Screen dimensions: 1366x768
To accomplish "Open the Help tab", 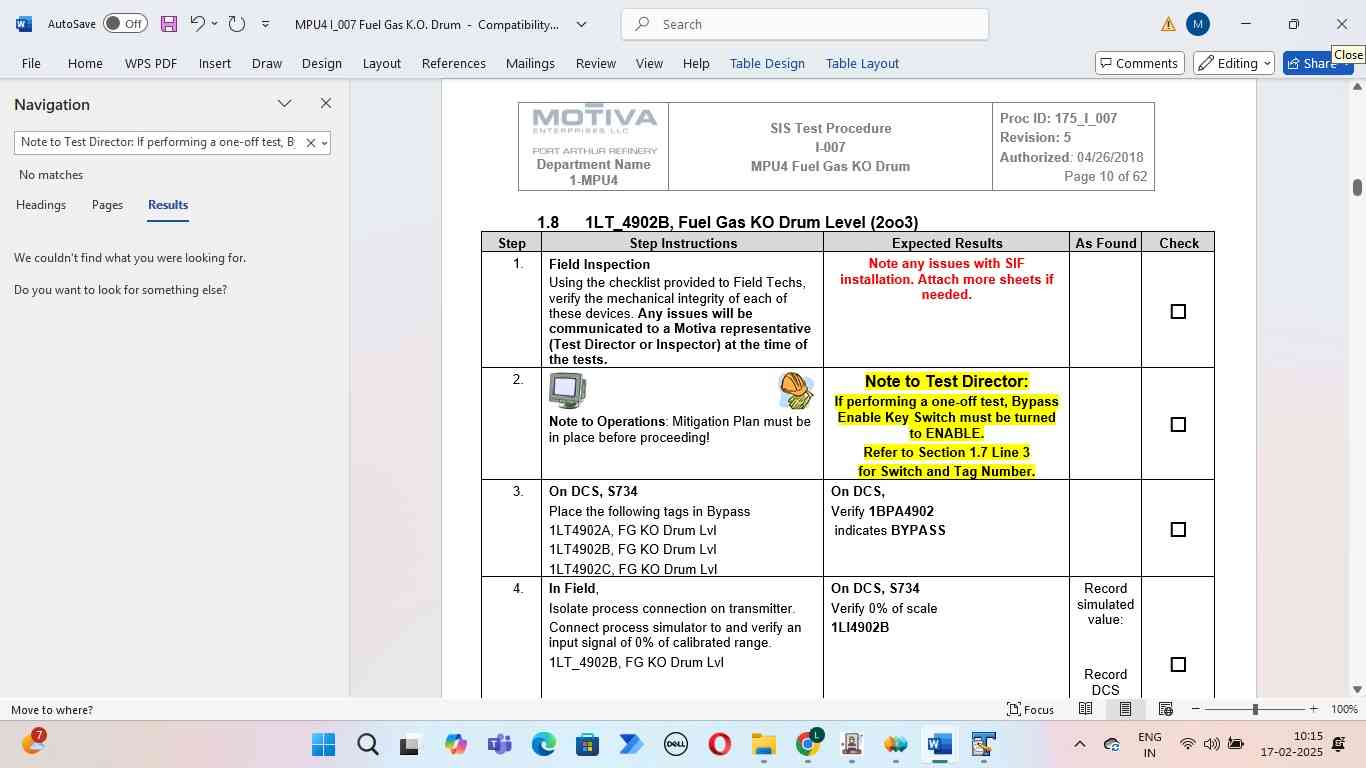I will pos(696,63).
